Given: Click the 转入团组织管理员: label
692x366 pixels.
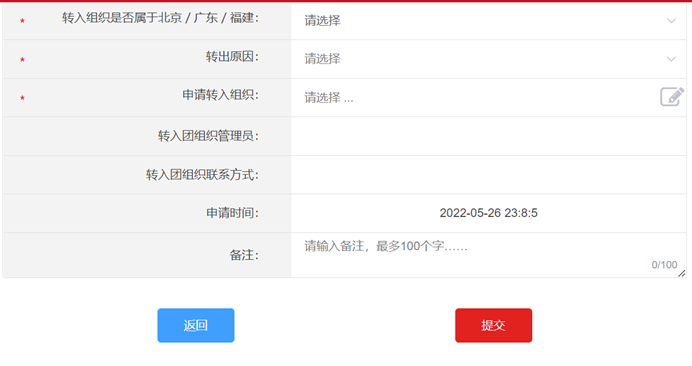Looking at the screenshot, I should coord(208,136).
